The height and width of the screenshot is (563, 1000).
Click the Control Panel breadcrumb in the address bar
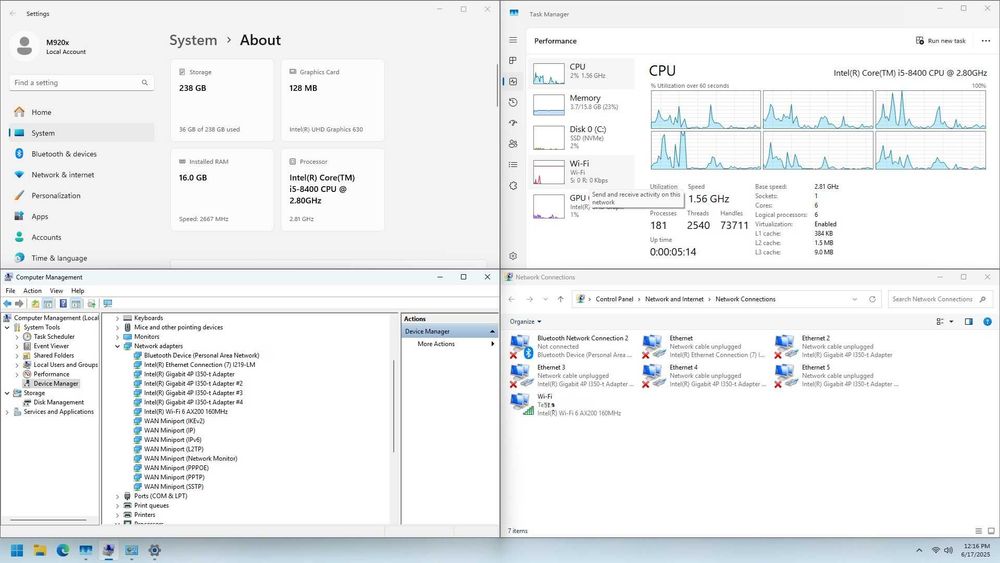(x=614, y=299)
